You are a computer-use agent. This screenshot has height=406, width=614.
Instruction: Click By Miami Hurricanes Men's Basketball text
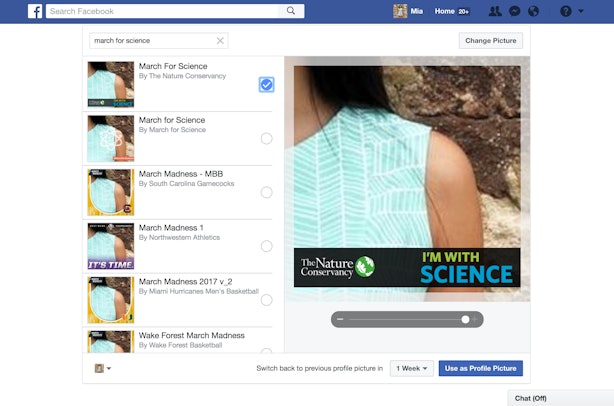point(199,291)
